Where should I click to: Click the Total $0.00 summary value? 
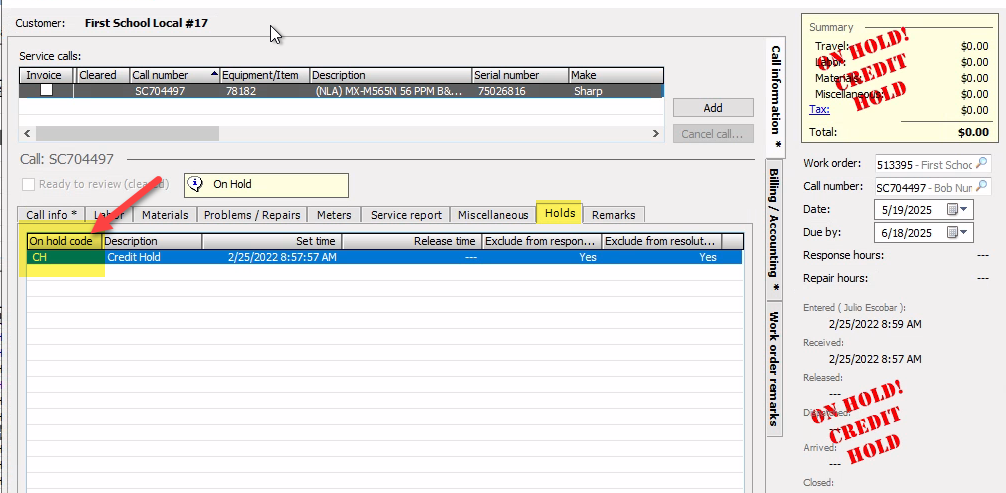(973, 132)
